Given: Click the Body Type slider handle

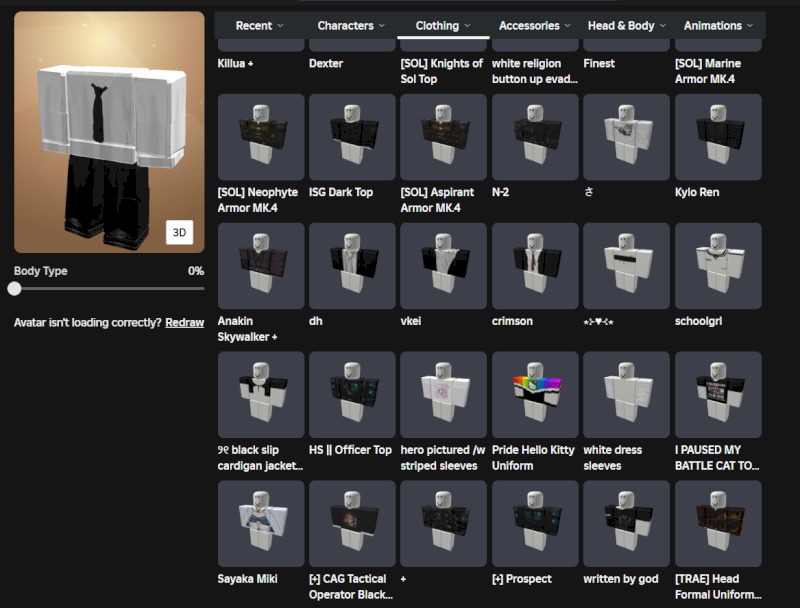Looking at the screenshot, I should pos(14,288).
